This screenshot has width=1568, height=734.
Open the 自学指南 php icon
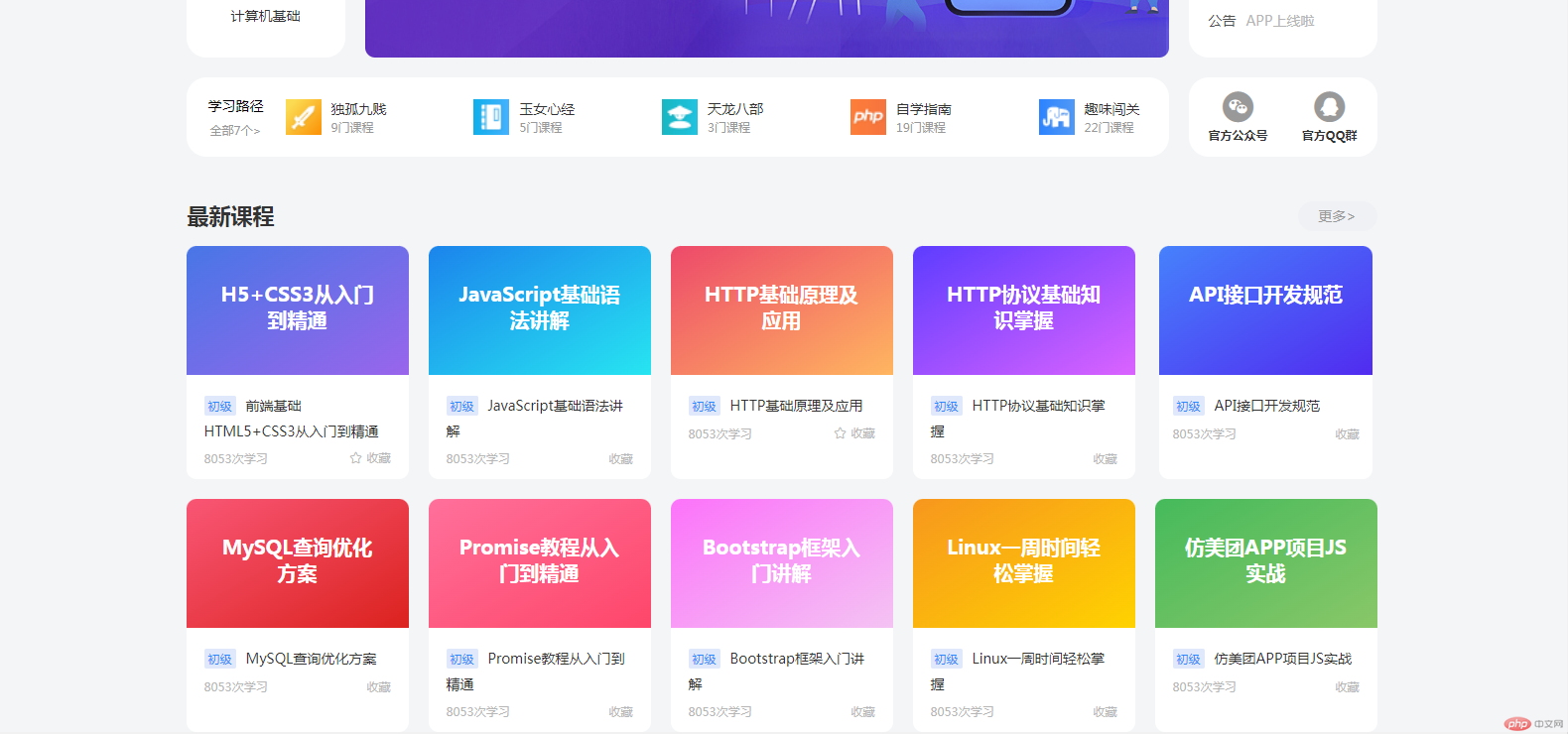[x=868, y=117]
